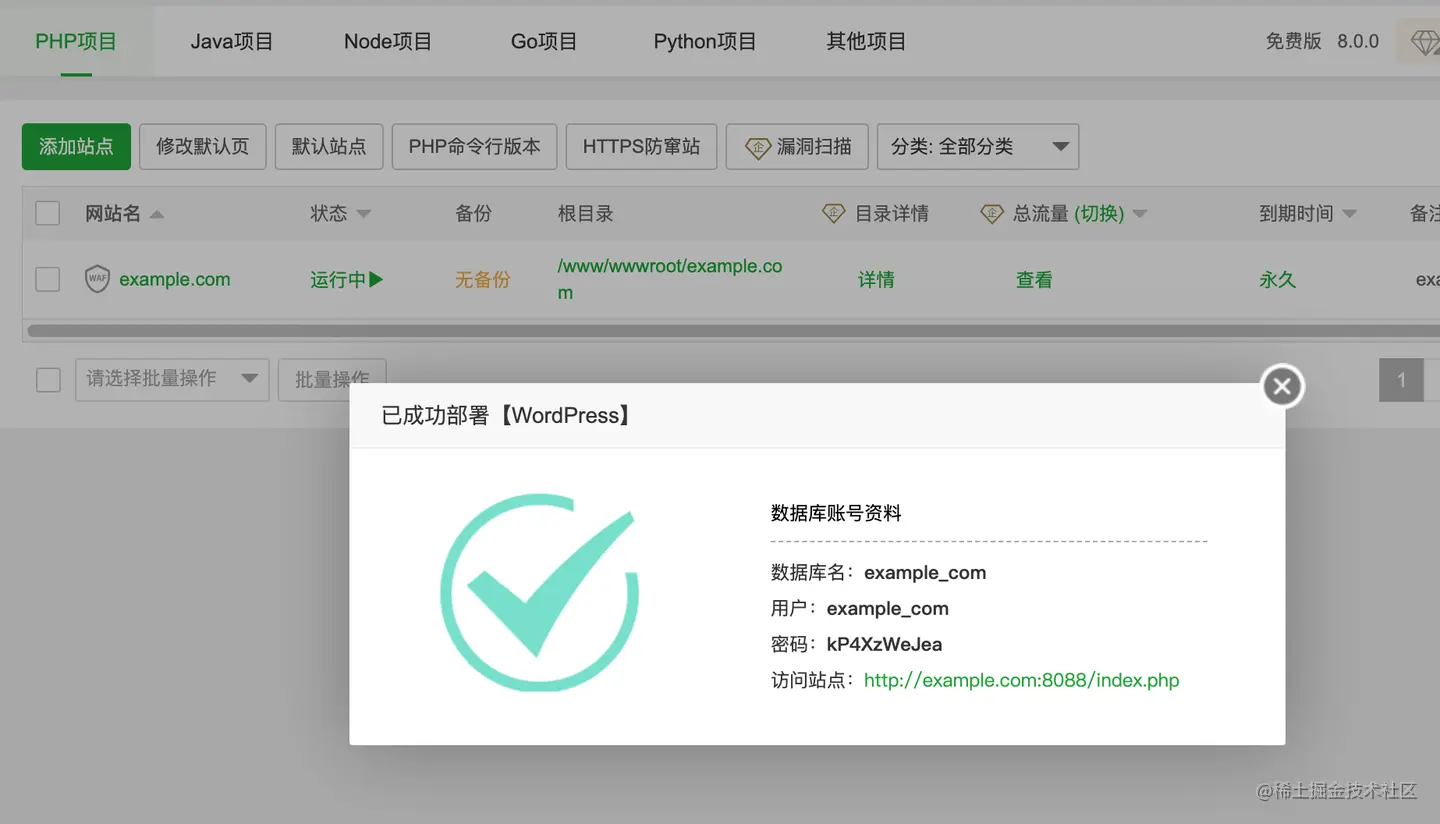The width and height of the screenshot is (1440, 824).
Task: Click the 修改默认页 button
Action: 202,147
